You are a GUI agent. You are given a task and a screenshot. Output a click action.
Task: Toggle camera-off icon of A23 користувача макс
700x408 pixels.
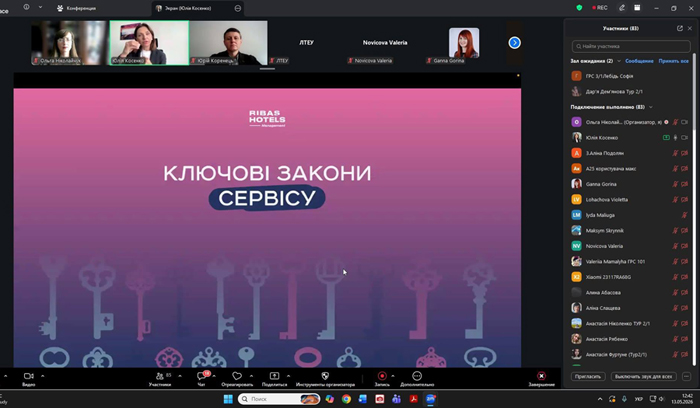[684, 168]
